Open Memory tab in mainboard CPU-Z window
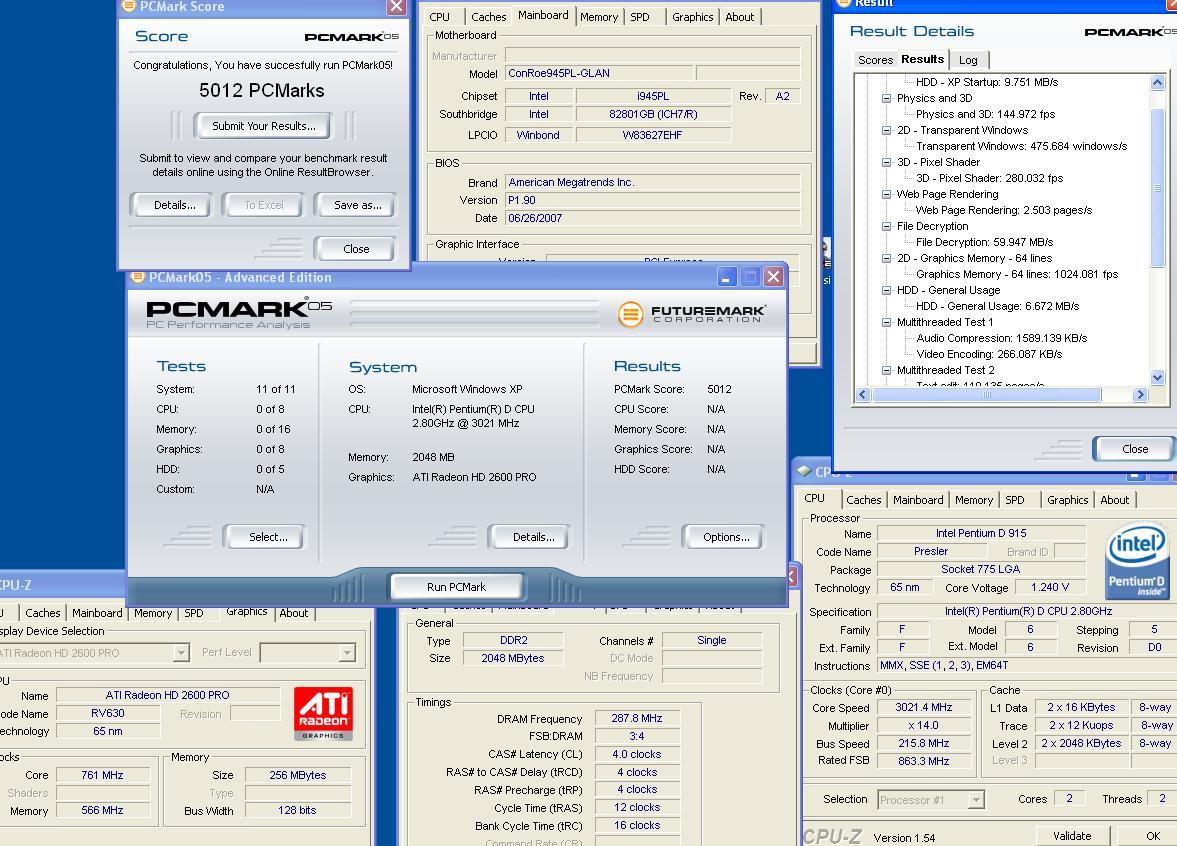This screenshot has width=1177, height=846. 599,17
